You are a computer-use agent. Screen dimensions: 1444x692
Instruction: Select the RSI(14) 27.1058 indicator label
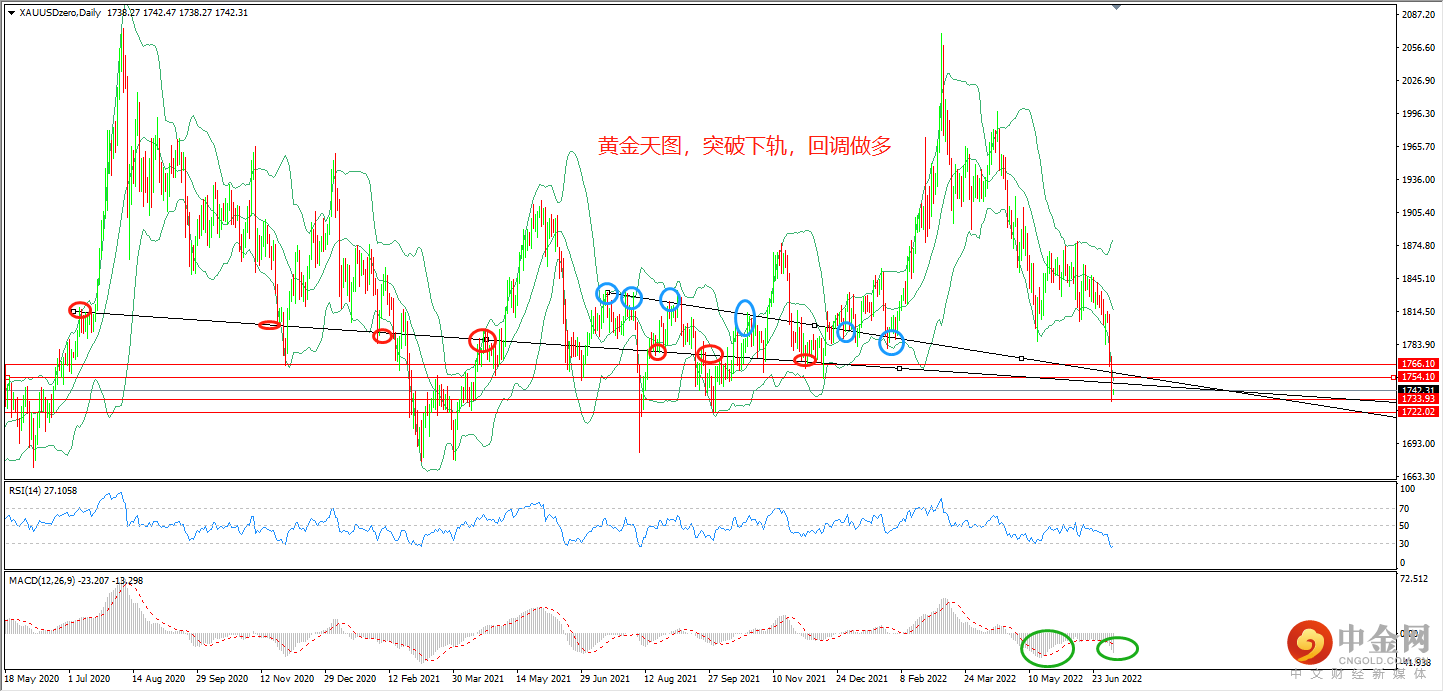click(x=43, y=491)
